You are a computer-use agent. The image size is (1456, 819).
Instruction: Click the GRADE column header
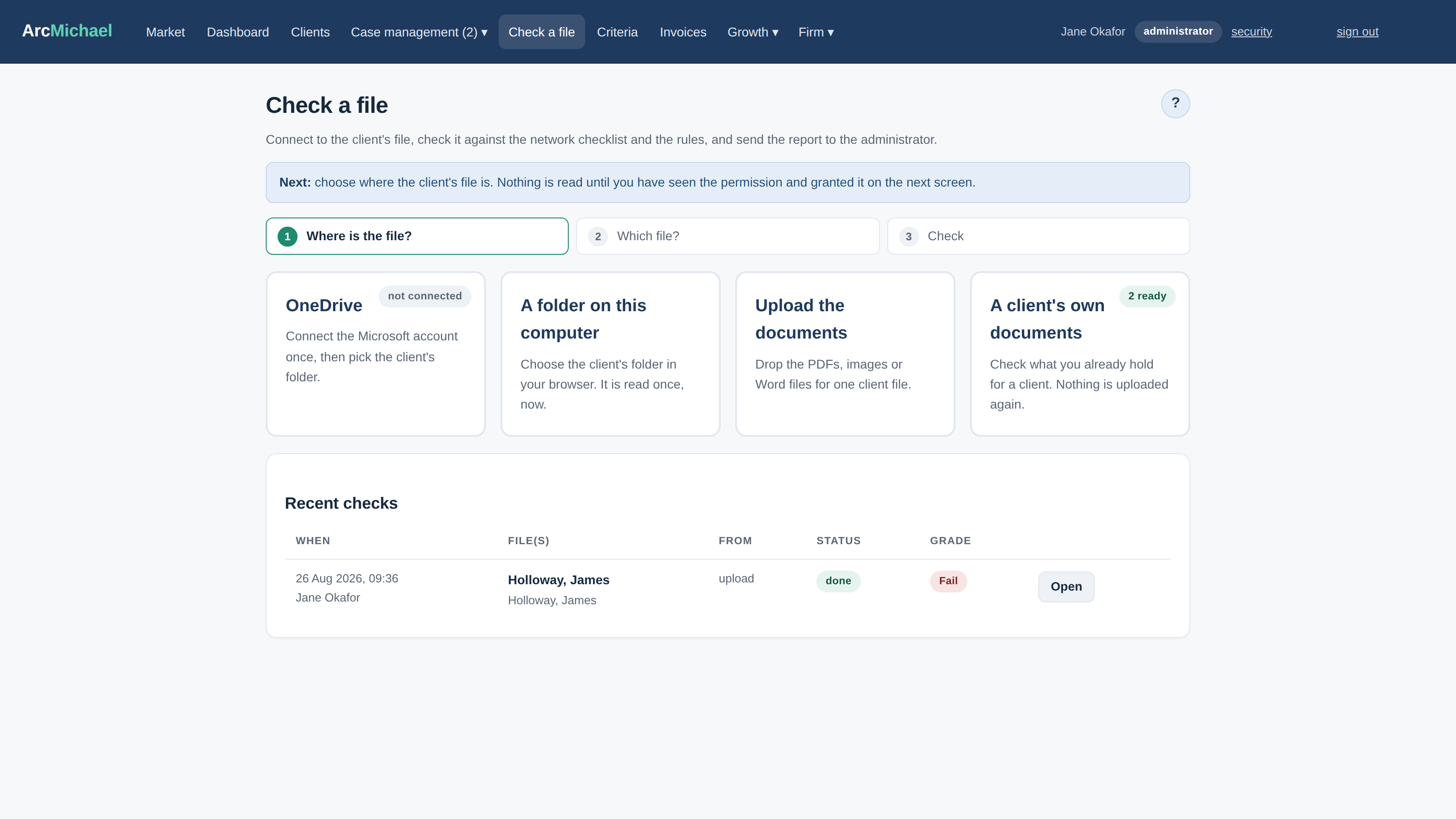pos(950,541)
